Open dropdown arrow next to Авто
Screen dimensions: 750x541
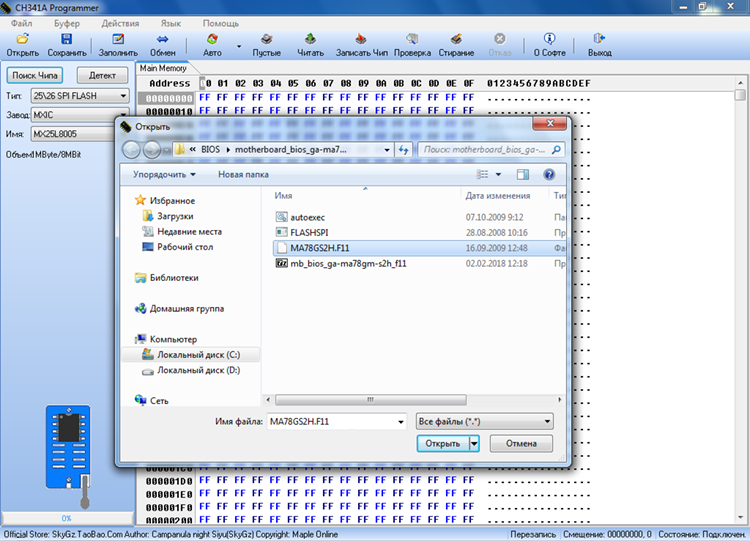[239, 46]
